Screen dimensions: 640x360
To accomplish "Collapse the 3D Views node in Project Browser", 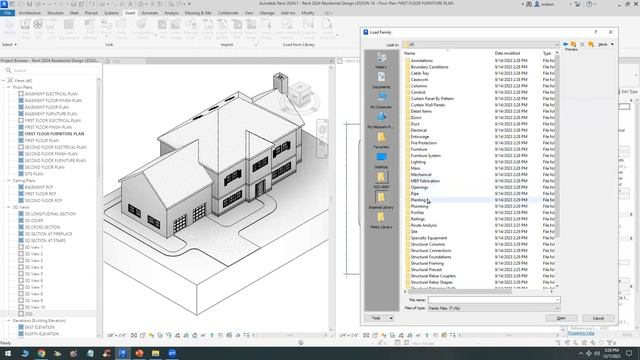I will point(9,207).
